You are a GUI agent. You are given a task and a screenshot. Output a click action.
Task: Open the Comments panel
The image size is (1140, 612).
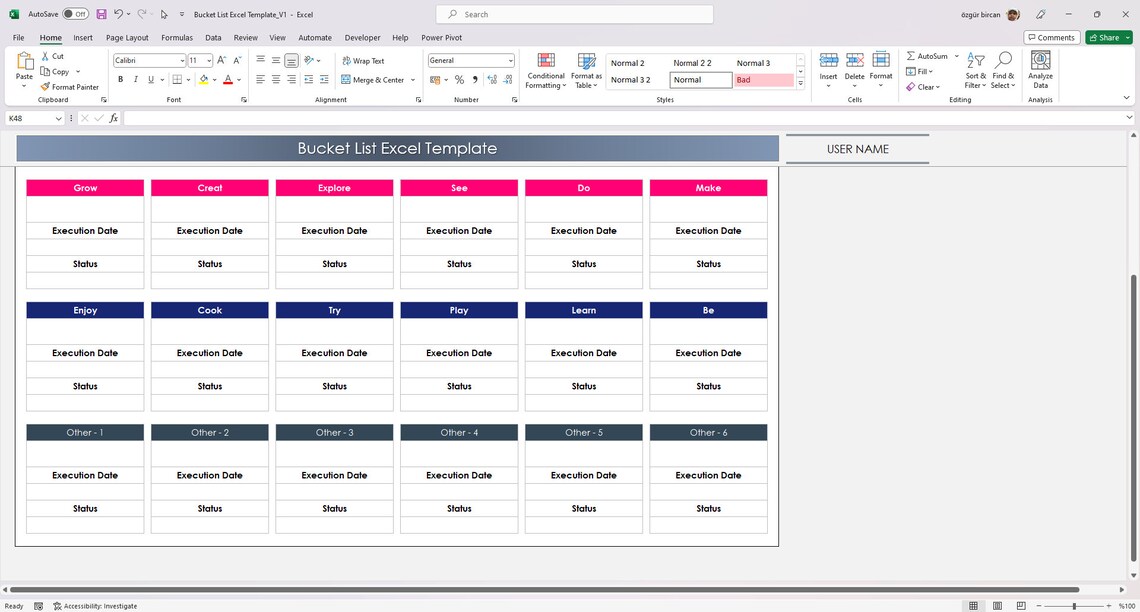tap(1051, 37)
